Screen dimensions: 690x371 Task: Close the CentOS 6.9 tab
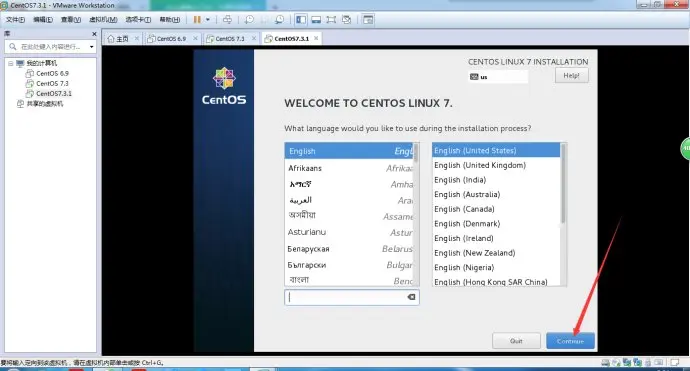click(195, 38)
